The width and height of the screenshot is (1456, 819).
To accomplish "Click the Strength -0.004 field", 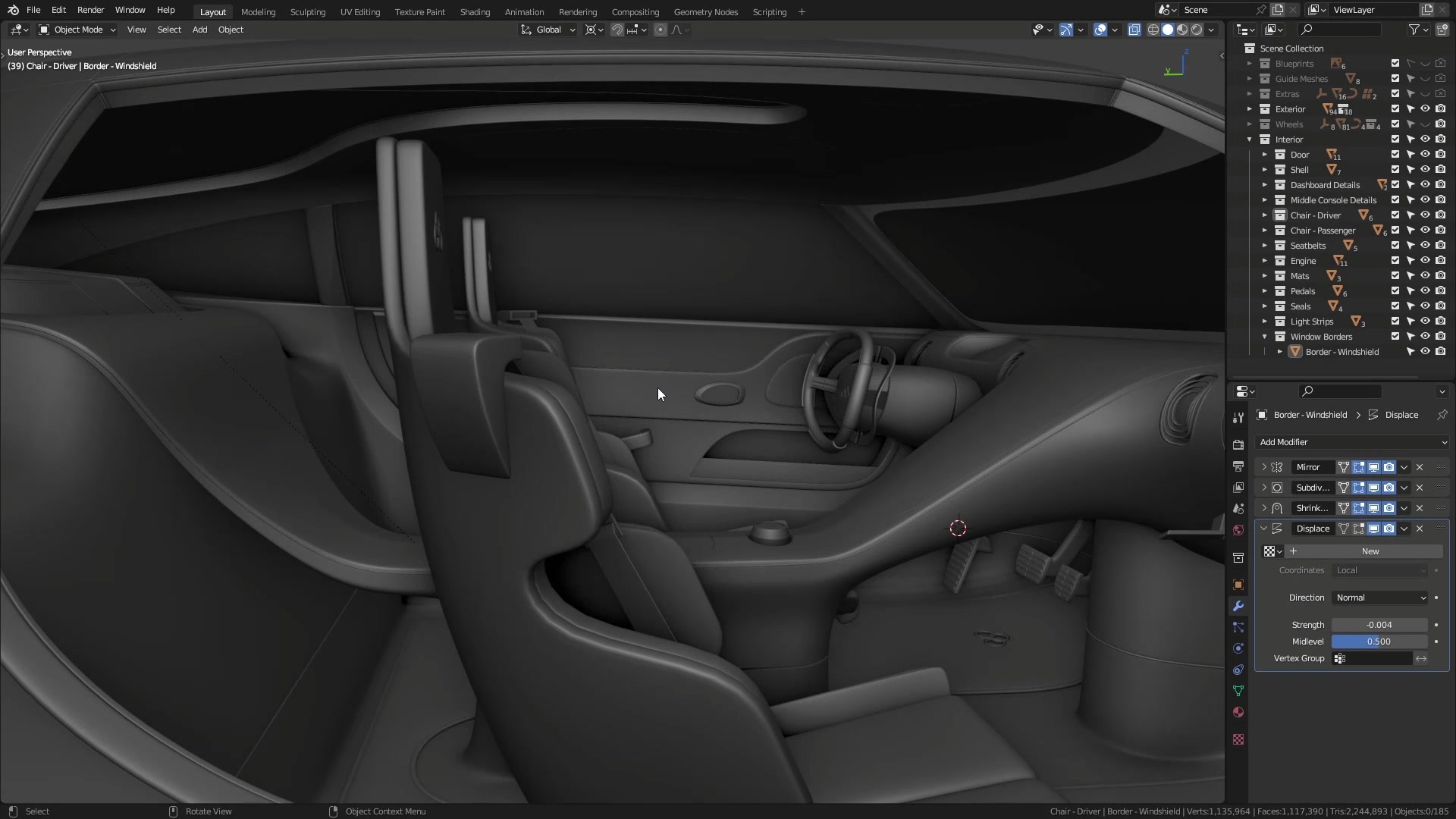I will point(1379,625).
